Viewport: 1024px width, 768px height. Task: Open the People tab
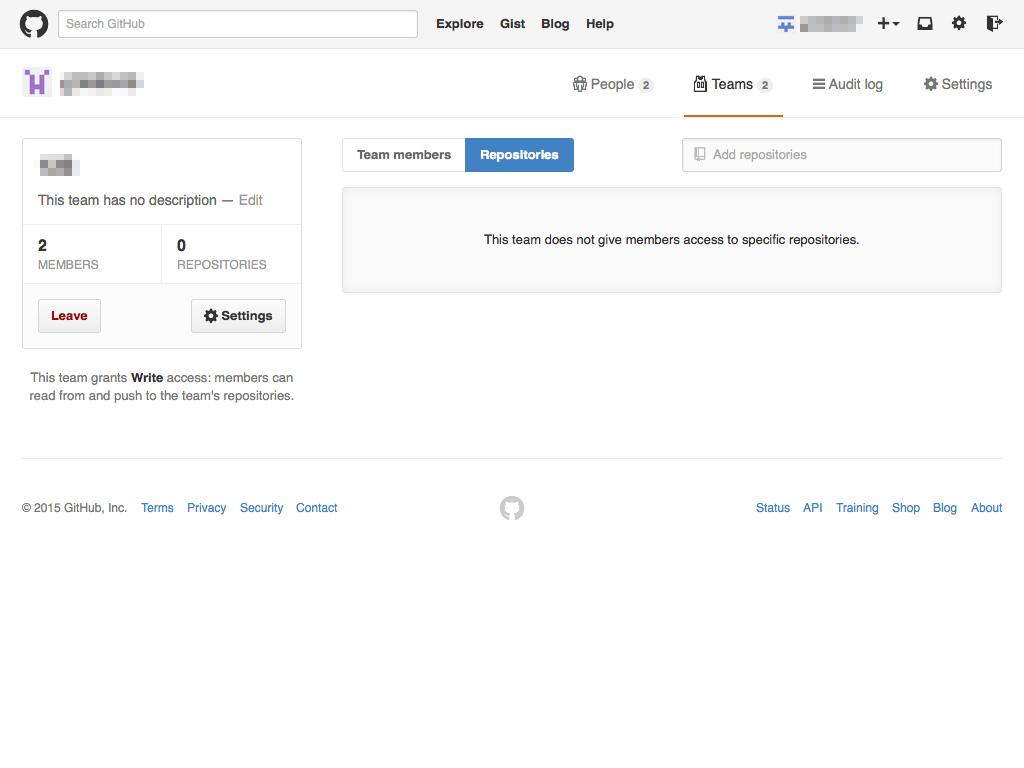612,85
